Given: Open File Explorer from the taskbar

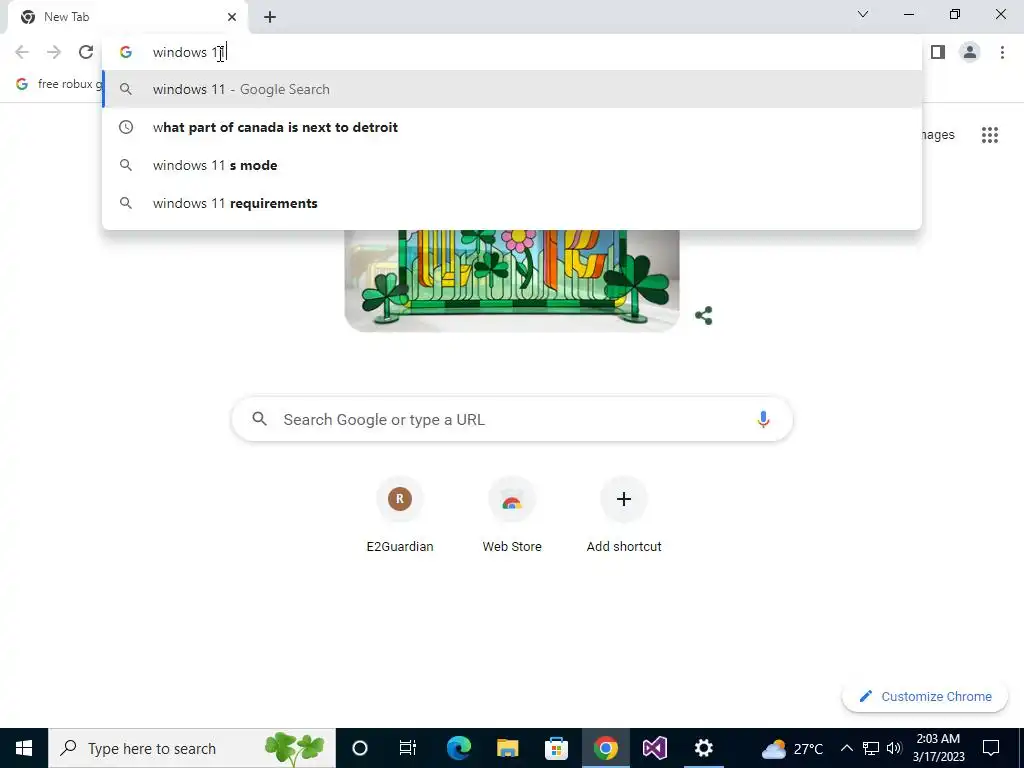Looking at the screenshot, I should tap(507, 748).
